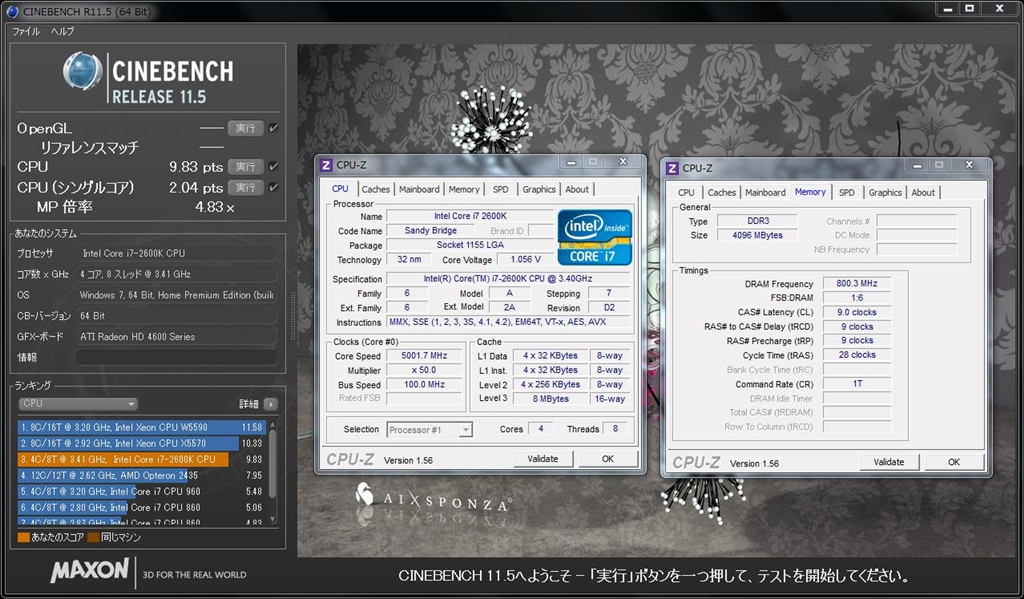Maximize the Cinebench main window
1024x599 pixels.
970,8
